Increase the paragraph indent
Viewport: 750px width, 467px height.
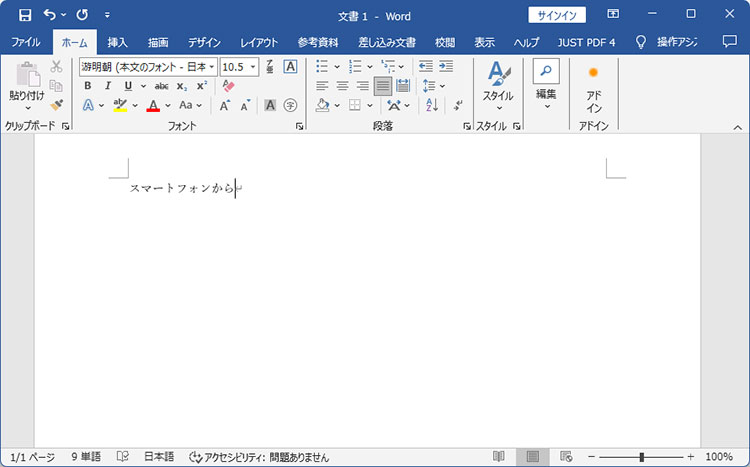[x=447, y=66]
